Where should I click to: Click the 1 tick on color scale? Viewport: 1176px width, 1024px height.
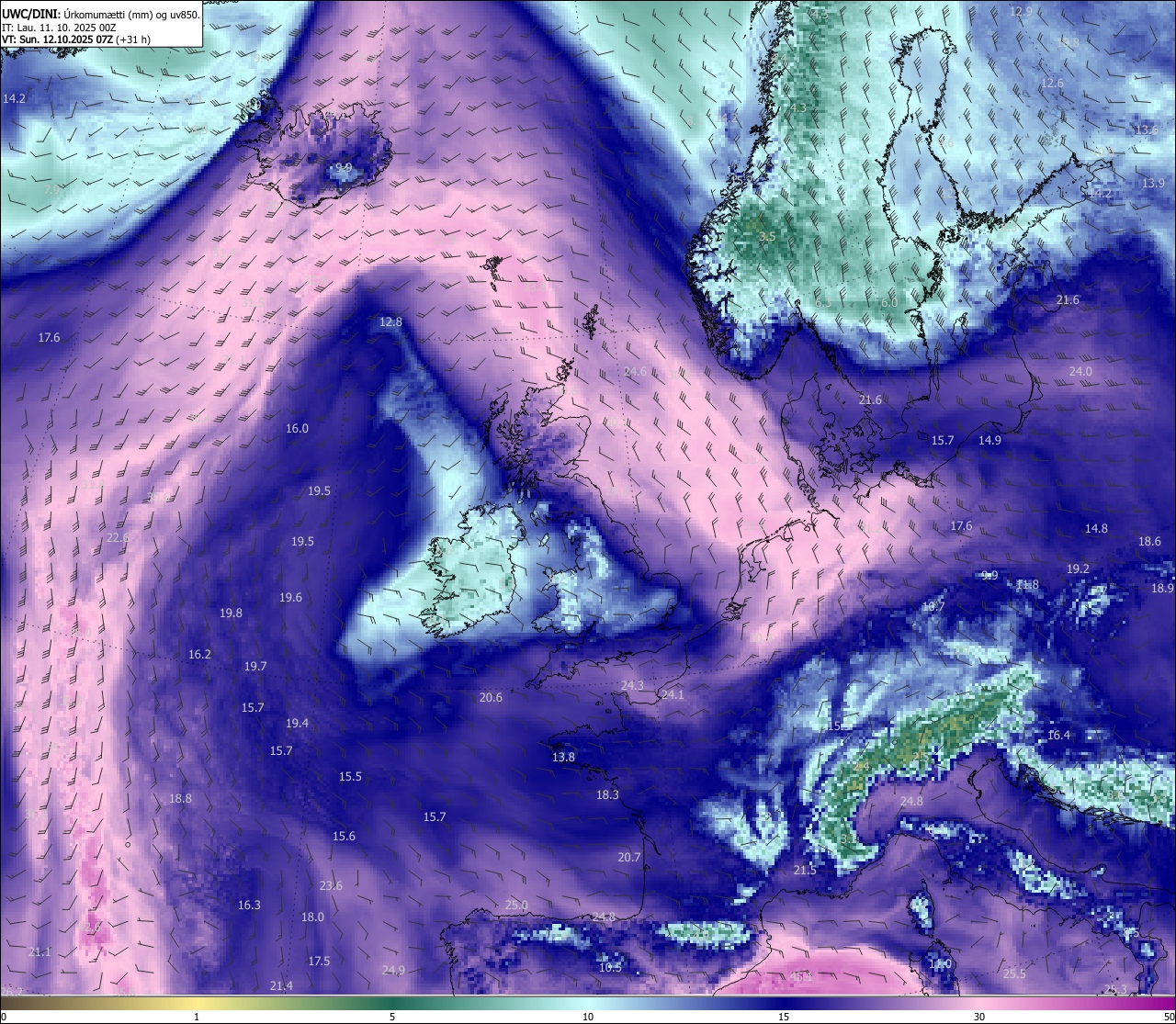click(197, 1017)
